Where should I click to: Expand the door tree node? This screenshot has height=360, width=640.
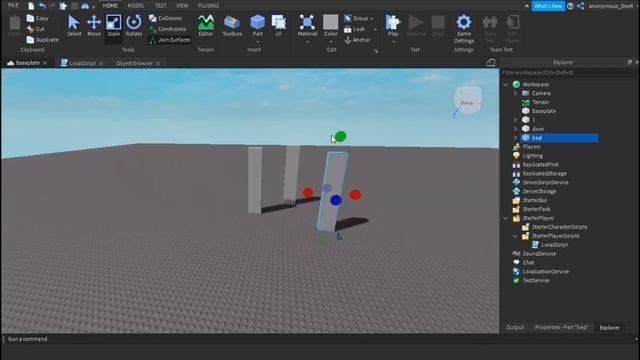coord(515,129)
